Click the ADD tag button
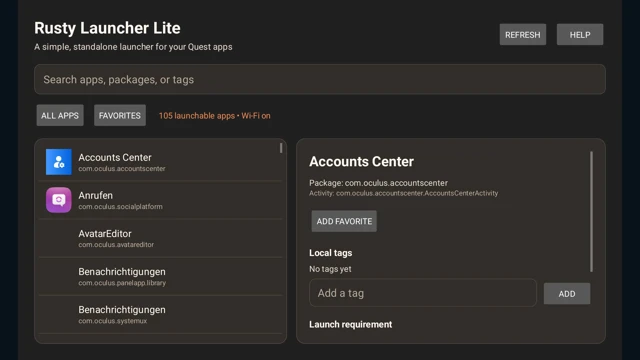The height and width of the screenshot is (360, 640). click(x=567, y=293)
